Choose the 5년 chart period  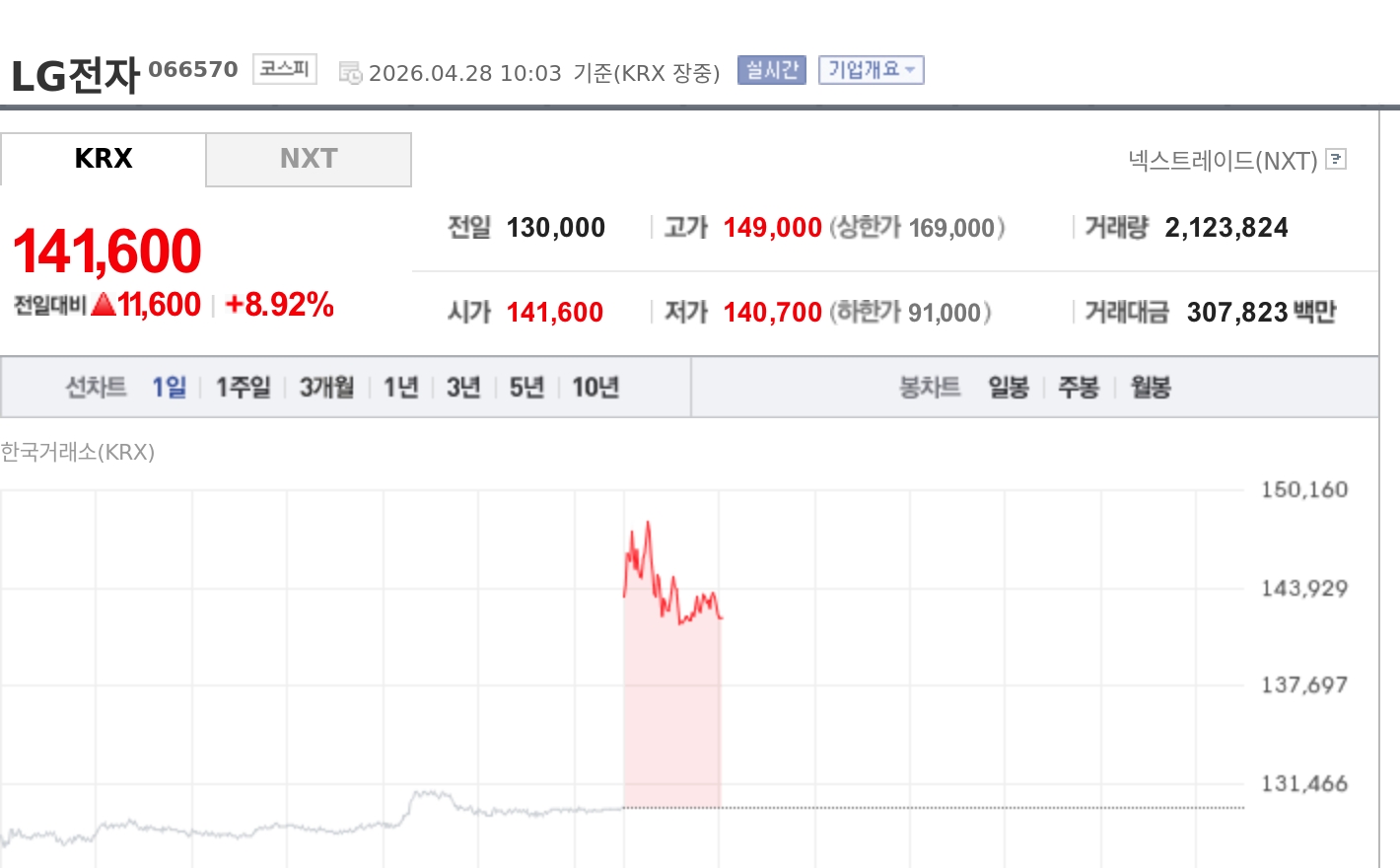pyautogui.click(x=526, y=388)
